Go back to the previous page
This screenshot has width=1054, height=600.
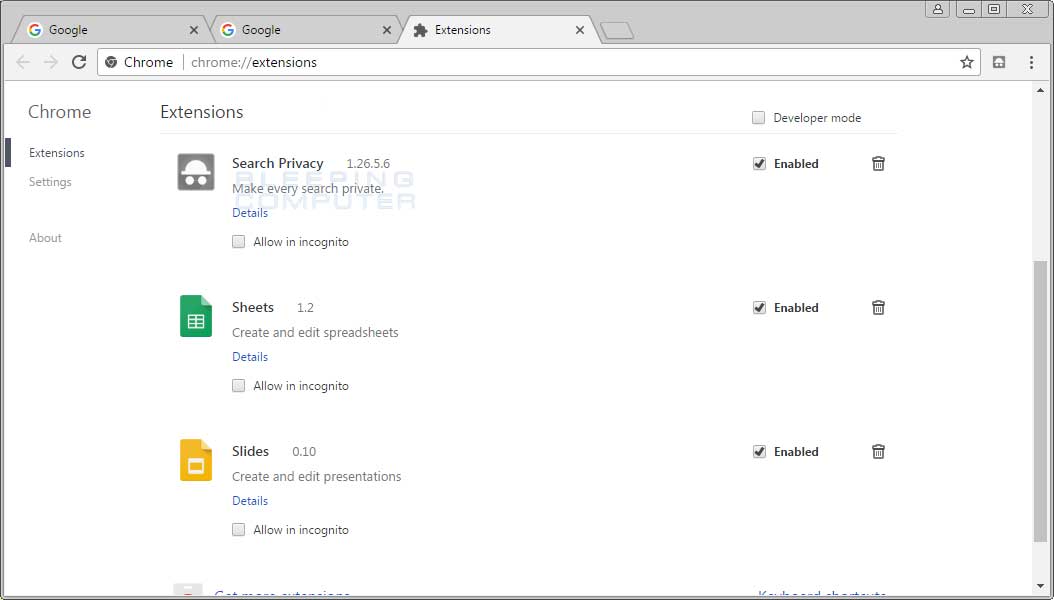pyautogui.click(x=23, y=62)
